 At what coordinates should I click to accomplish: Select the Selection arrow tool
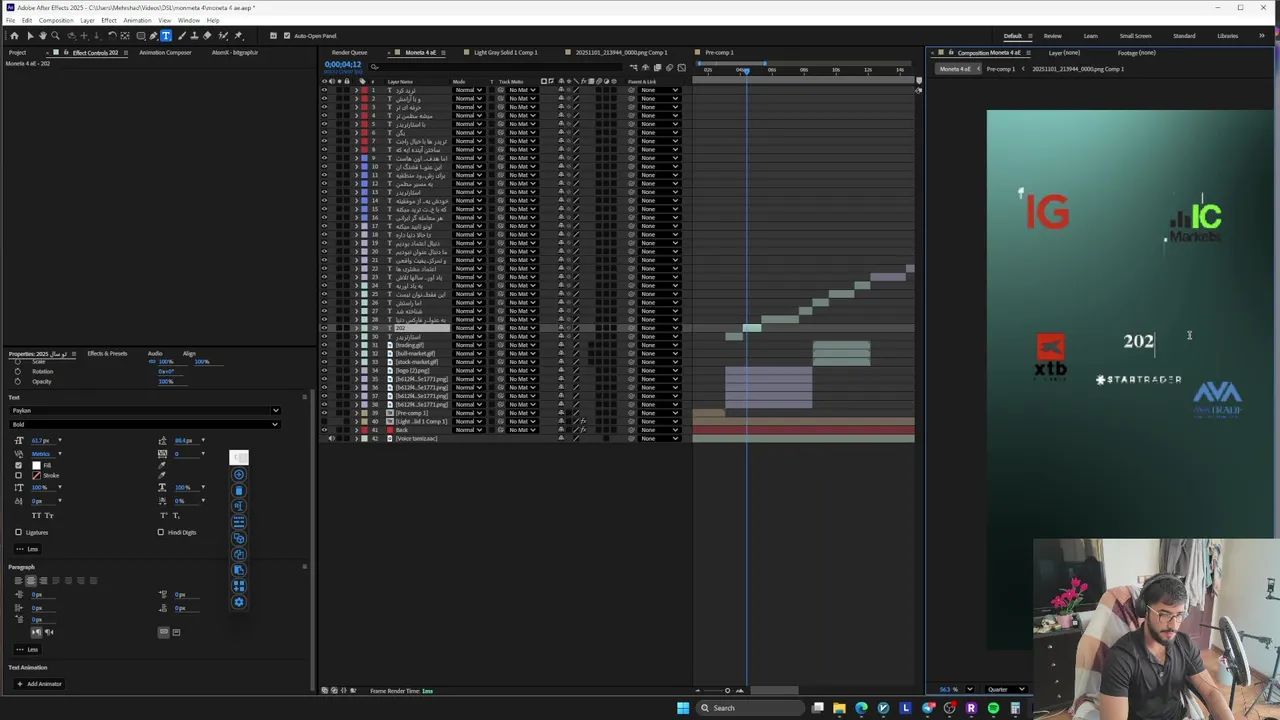click(30, 36)
